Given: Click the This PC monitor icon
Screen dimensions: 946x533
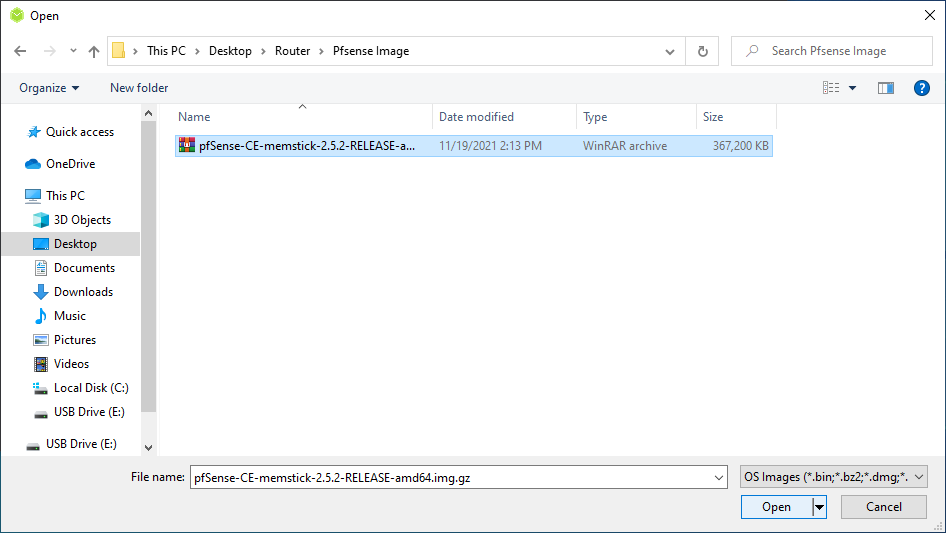Looking at the screenshot, I should 33,196.
